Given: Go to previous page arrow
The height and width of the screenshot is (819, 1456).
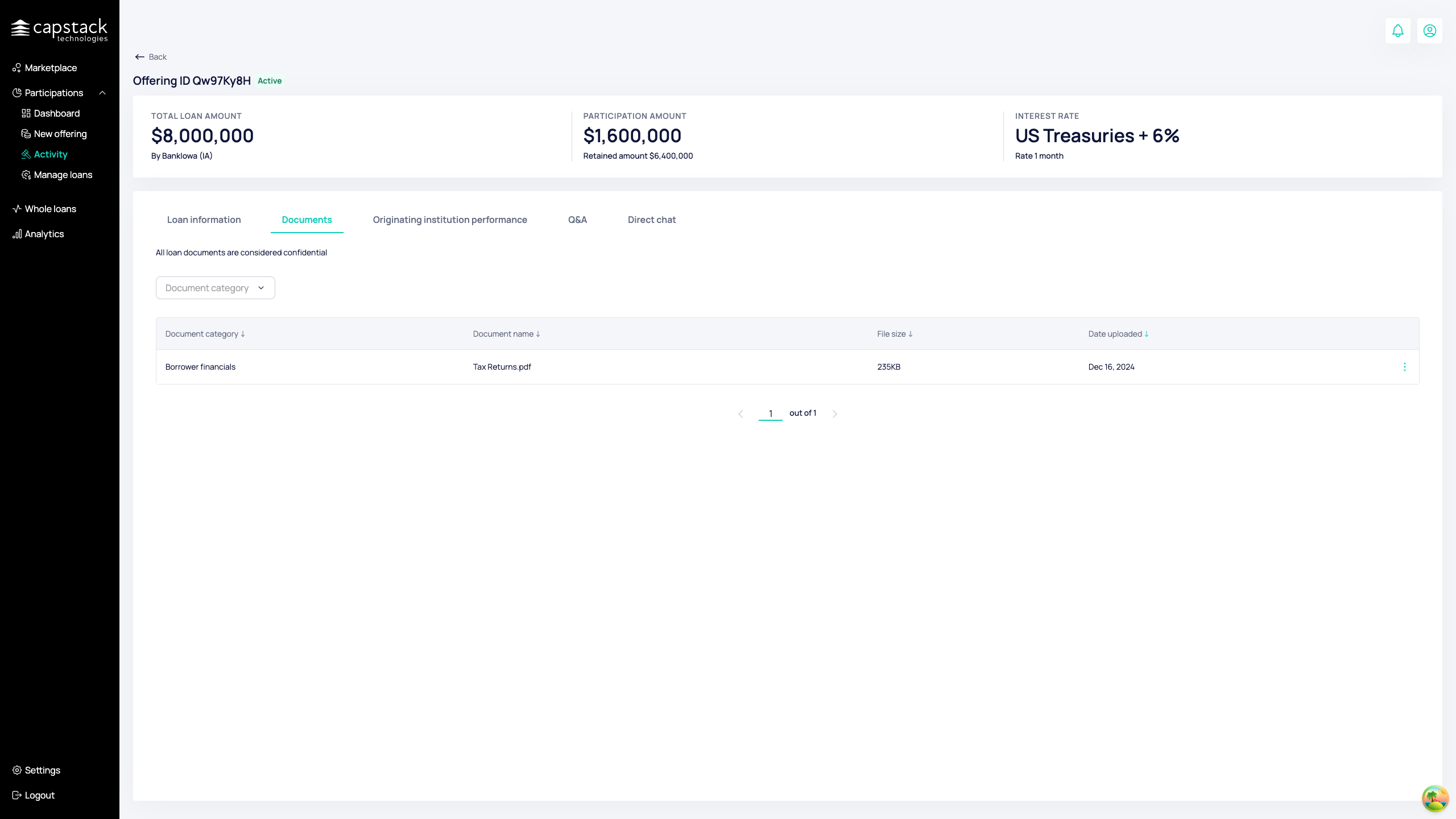Looking at the screenshot, I should 741,414.
